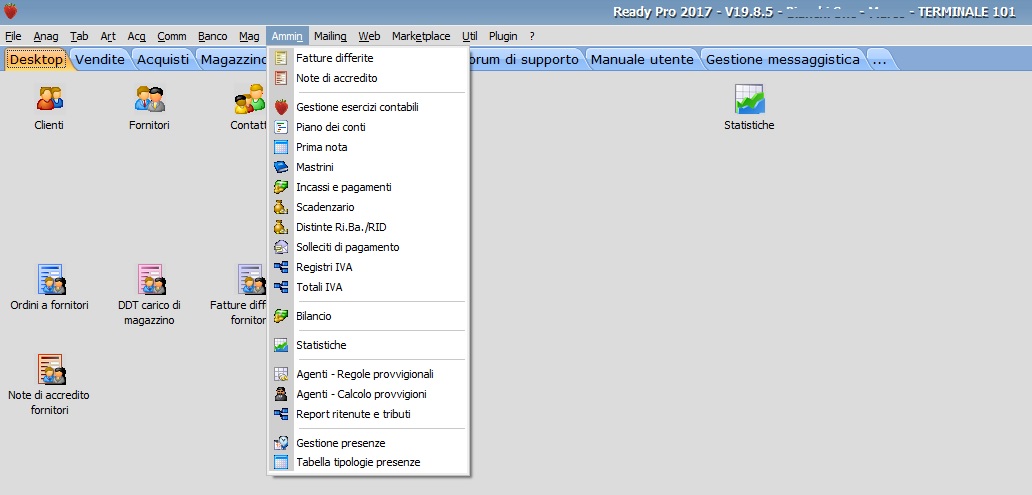
Task: Open the Comm menu
Action: [172, 36]
